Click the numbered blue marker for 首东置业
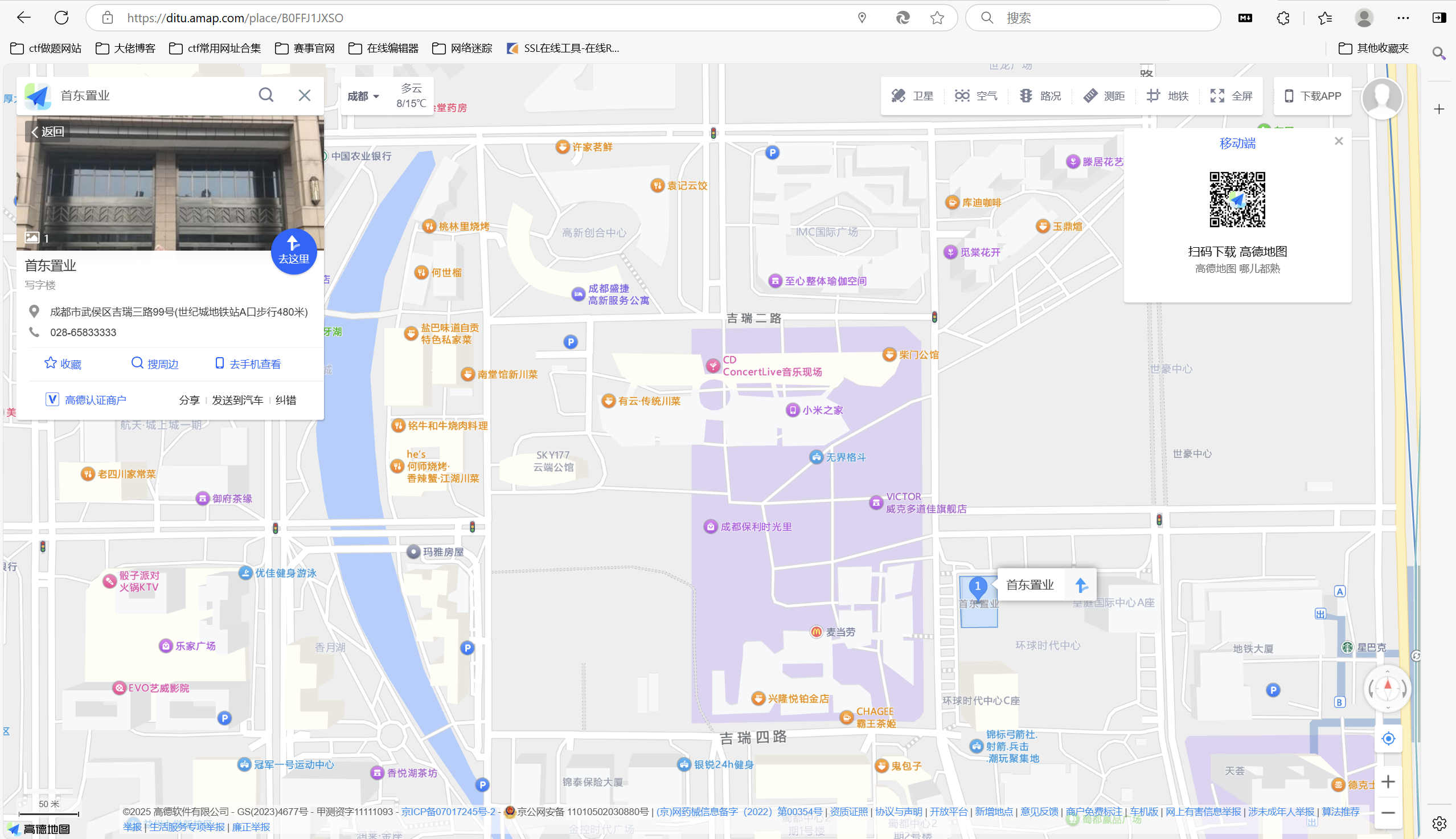Screen dimensions: 1456x839 coord(977,587)
